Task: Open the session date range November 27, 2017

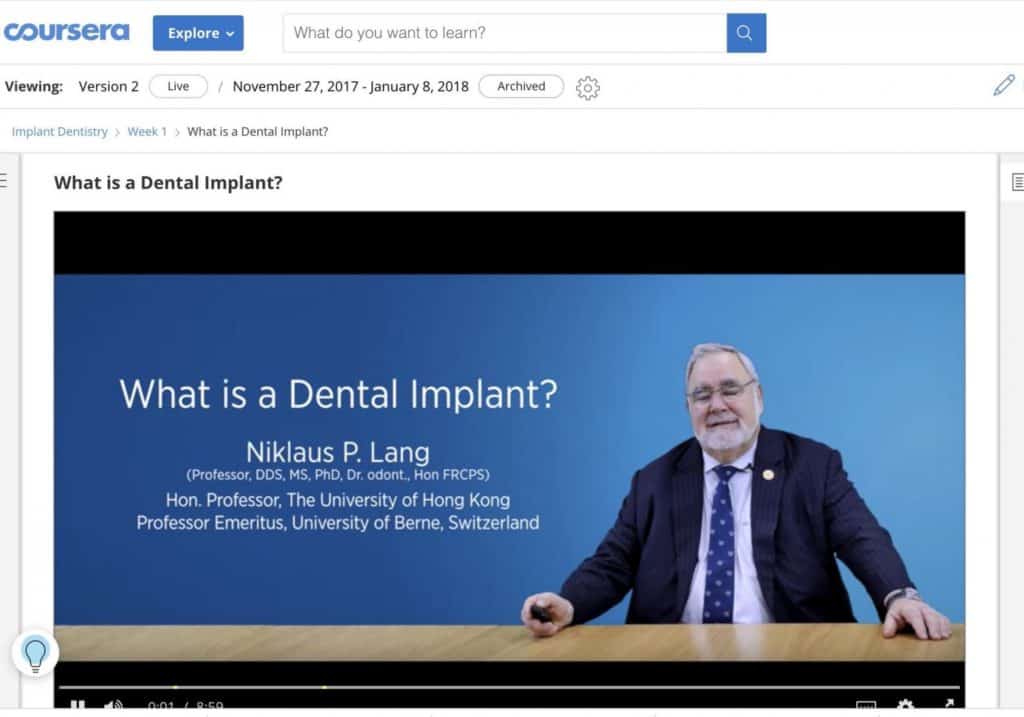Action: pyautogui.click(x=350, y=86)
